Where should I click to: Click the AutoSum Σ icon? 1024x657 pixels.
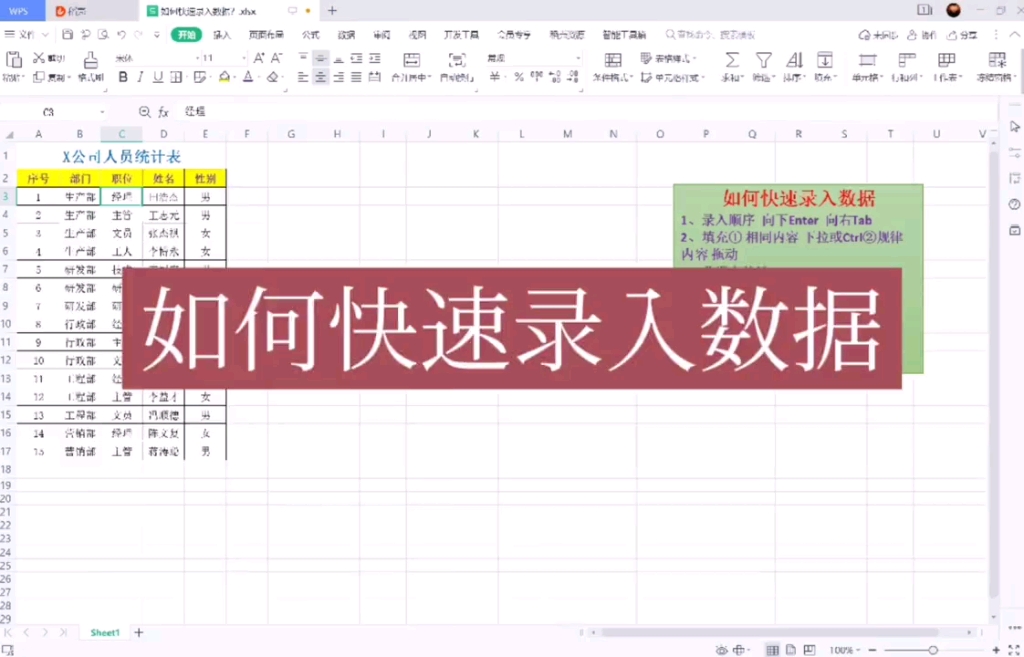click(733, 60)
